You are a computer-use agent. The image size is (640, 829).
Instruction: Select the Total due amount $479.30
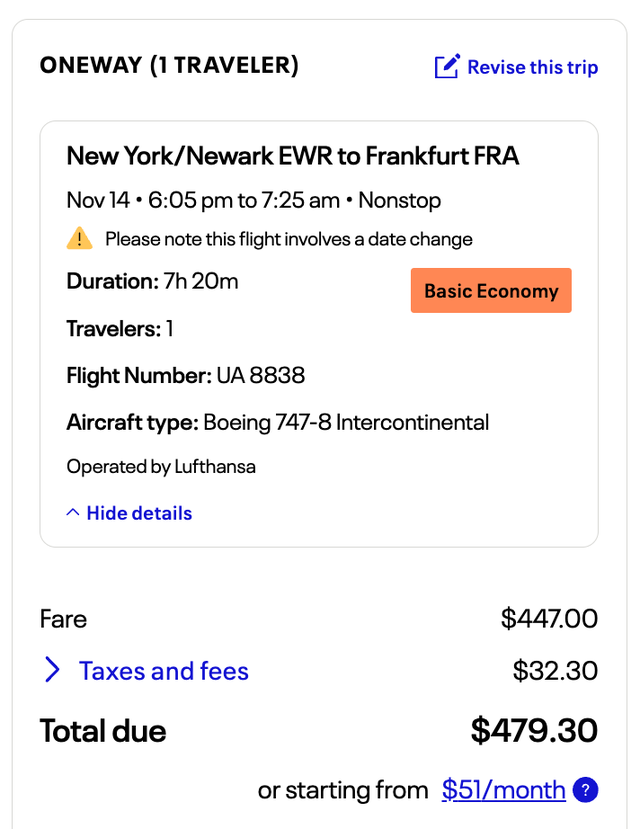(534, 730)
